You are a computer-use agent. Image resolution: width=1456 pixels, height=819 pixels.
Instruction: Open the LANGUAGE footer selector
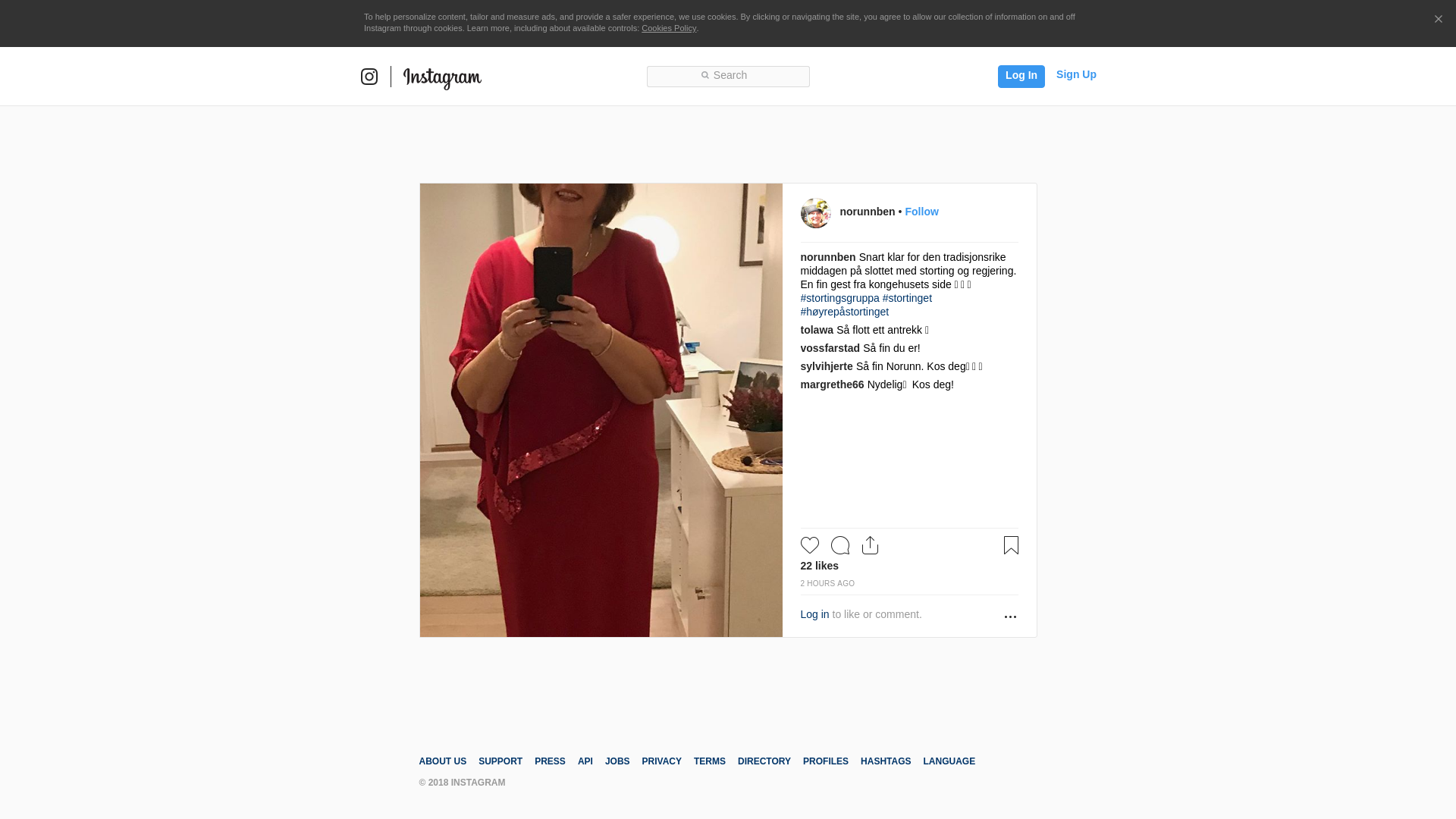[949, 761]
